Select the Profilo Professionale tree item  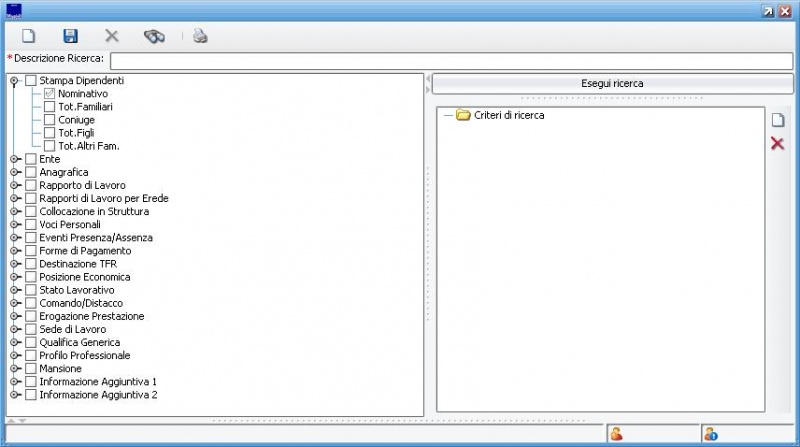click(x=85, y=356)
